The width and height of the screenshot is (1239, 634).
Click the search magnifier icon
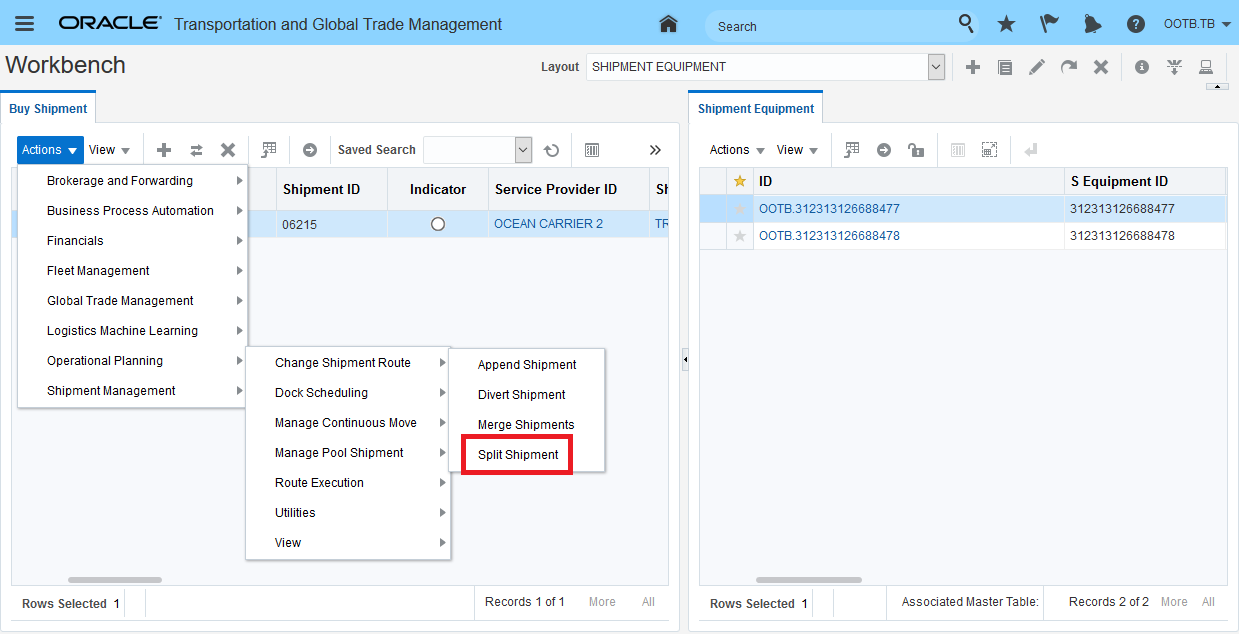[966, 23]
